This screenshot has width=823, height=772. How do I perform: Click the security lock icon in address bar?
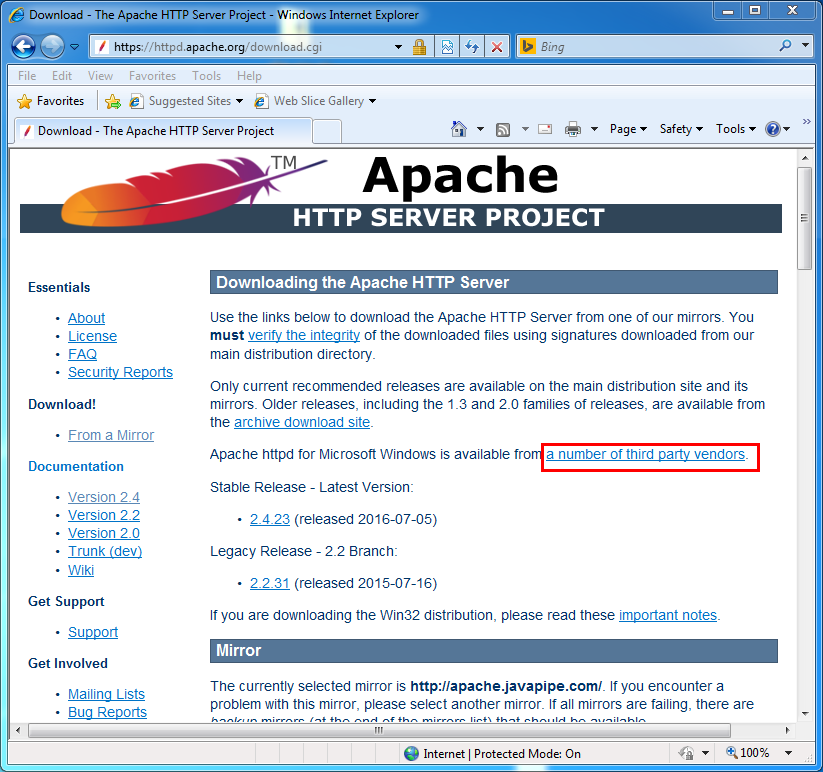420,47
